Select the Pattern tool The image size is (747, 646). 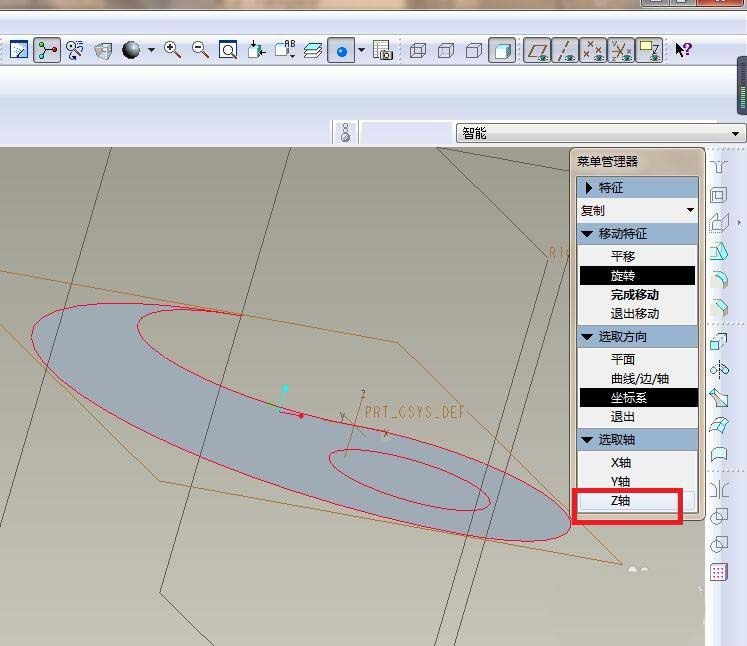(x=719, y=572)
